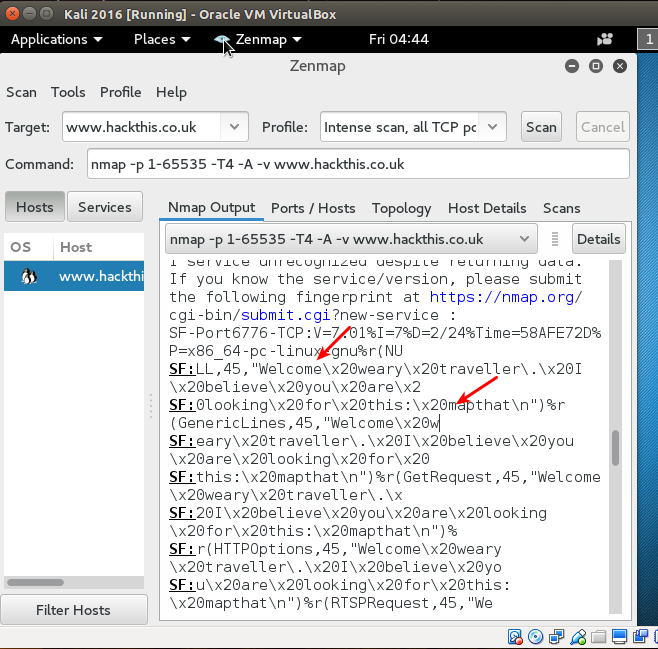The image size is (658, 649).
Task: Click the VirtualBox network adapters icon
Action: pos(556,637)
